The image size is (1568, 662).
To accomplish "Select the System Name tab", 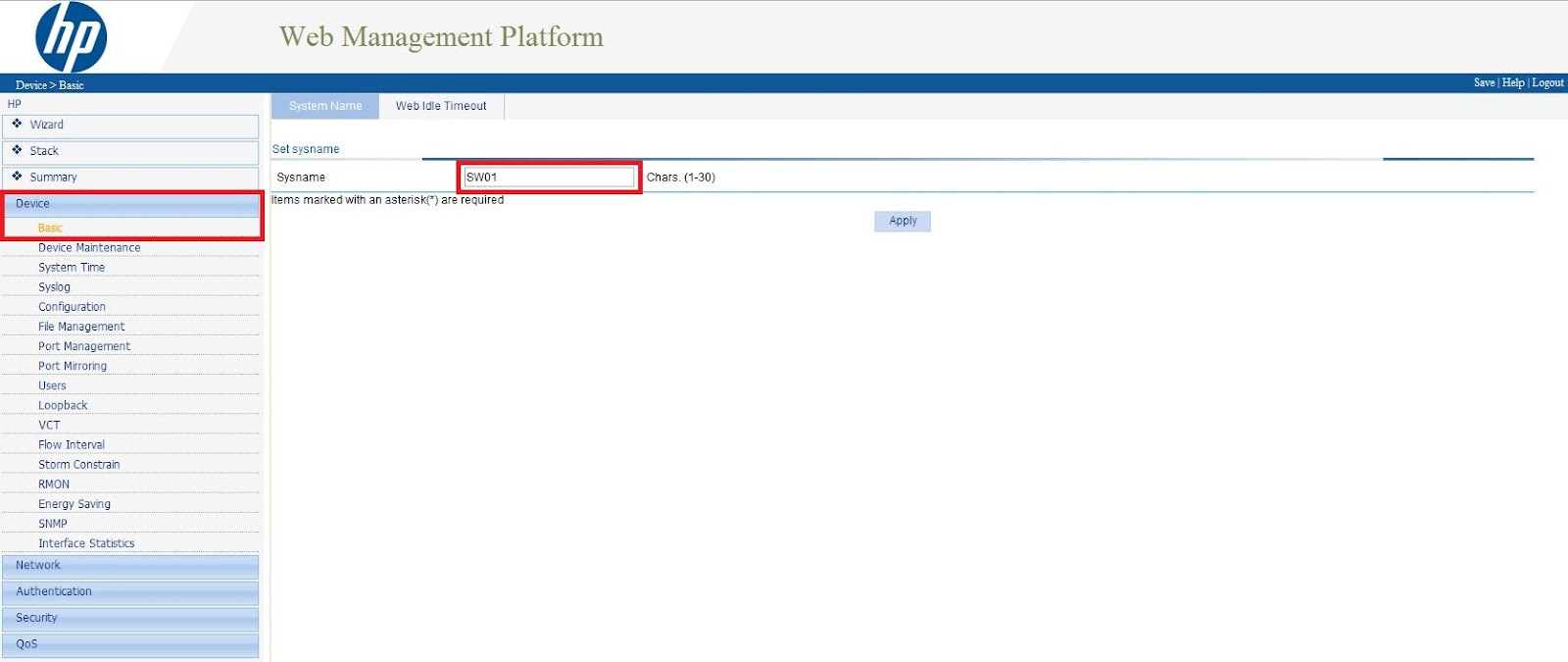I will click(x=325, y=106).
